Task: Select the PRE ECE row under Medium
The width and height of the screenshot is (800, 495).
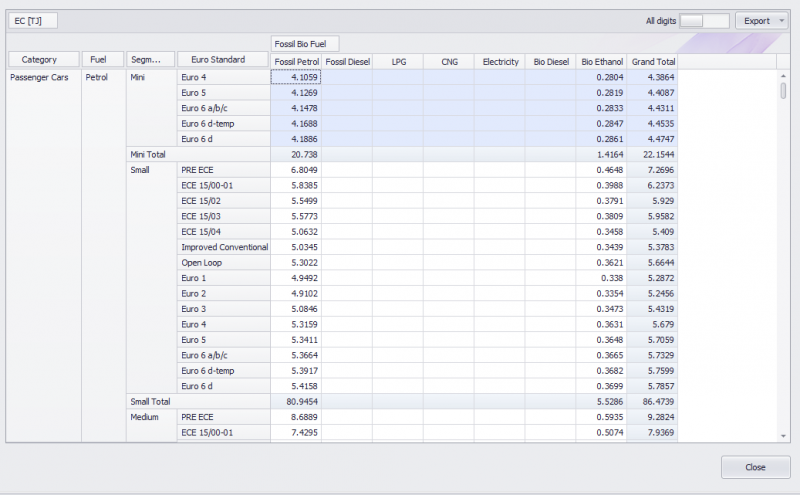Action: (x=223, y=417)
